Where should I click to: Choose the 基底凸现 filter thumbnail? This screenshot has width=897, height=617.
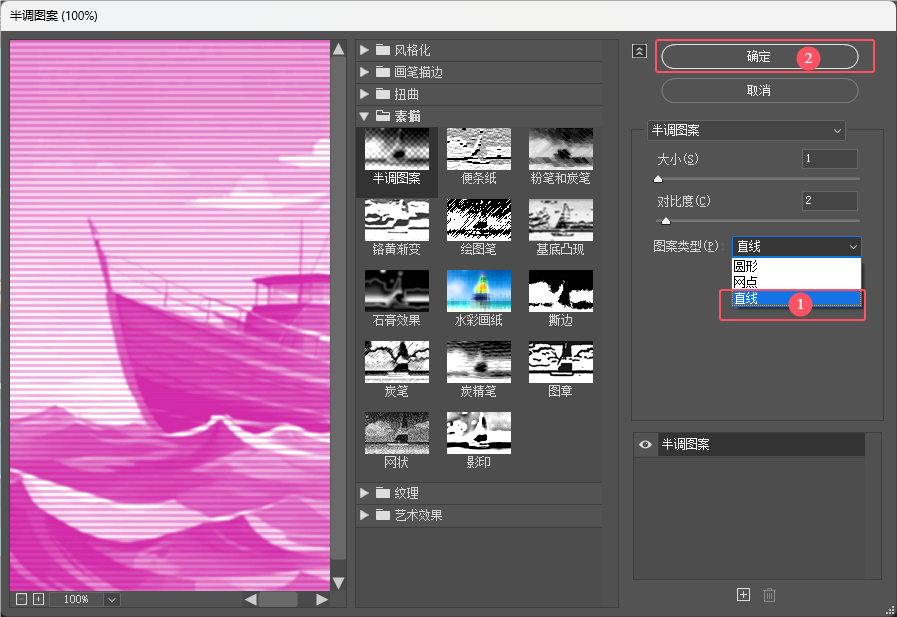click(x=561, y=220)
